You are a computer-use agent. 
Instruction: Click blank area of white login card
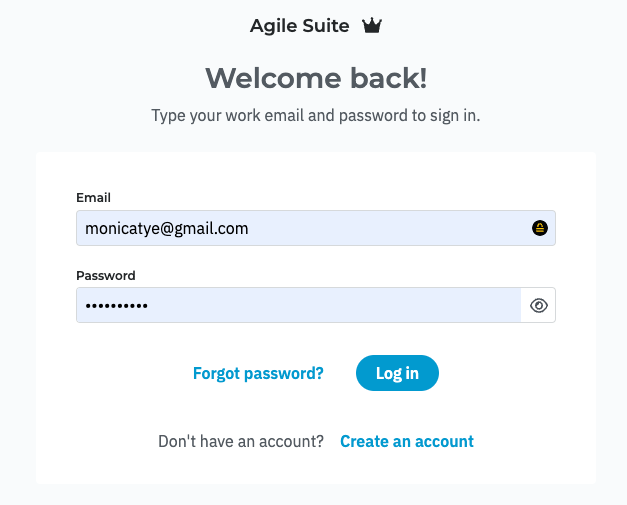coord(316,172)
